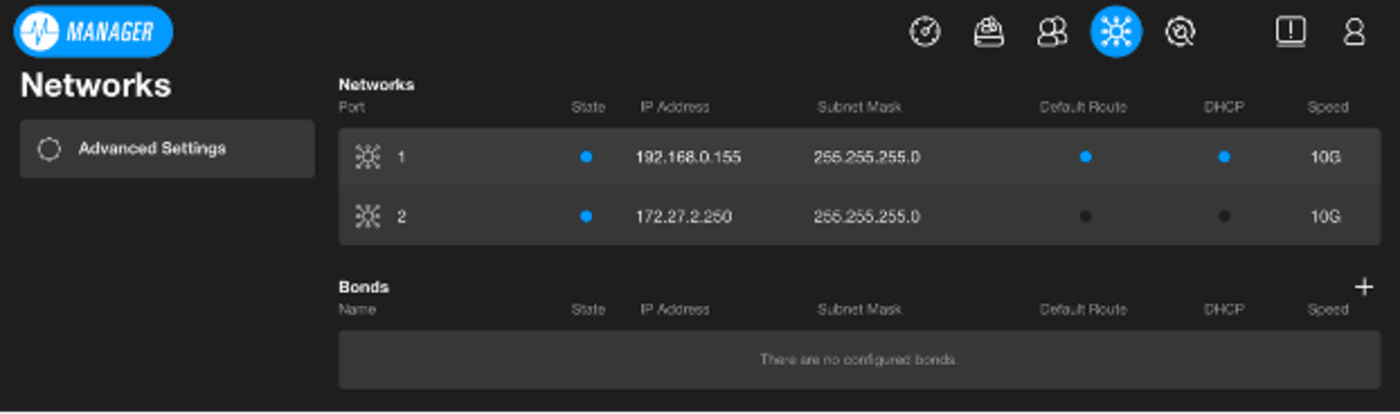The height and width of the screenshot is (414, 1400).
Task: Open the users group icon
Action: click(1052, 32)
